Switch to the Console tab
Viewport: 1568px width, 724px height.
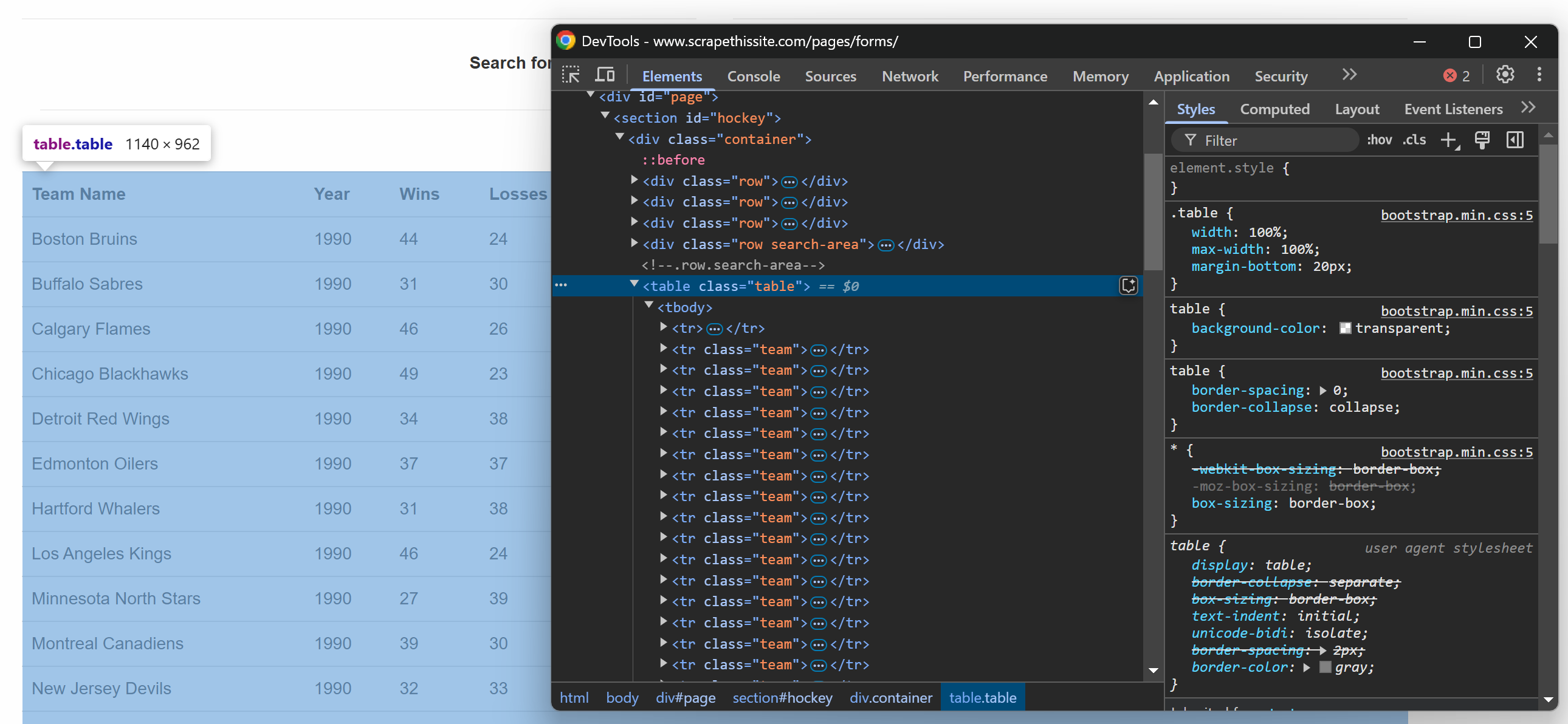(x=753, y=76)
